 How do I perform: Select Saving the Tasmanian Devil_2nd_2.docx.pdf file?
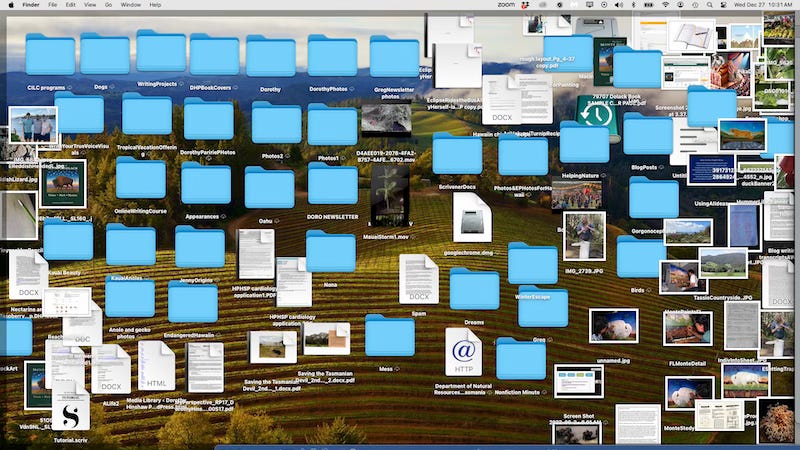[x=327, y=339]
